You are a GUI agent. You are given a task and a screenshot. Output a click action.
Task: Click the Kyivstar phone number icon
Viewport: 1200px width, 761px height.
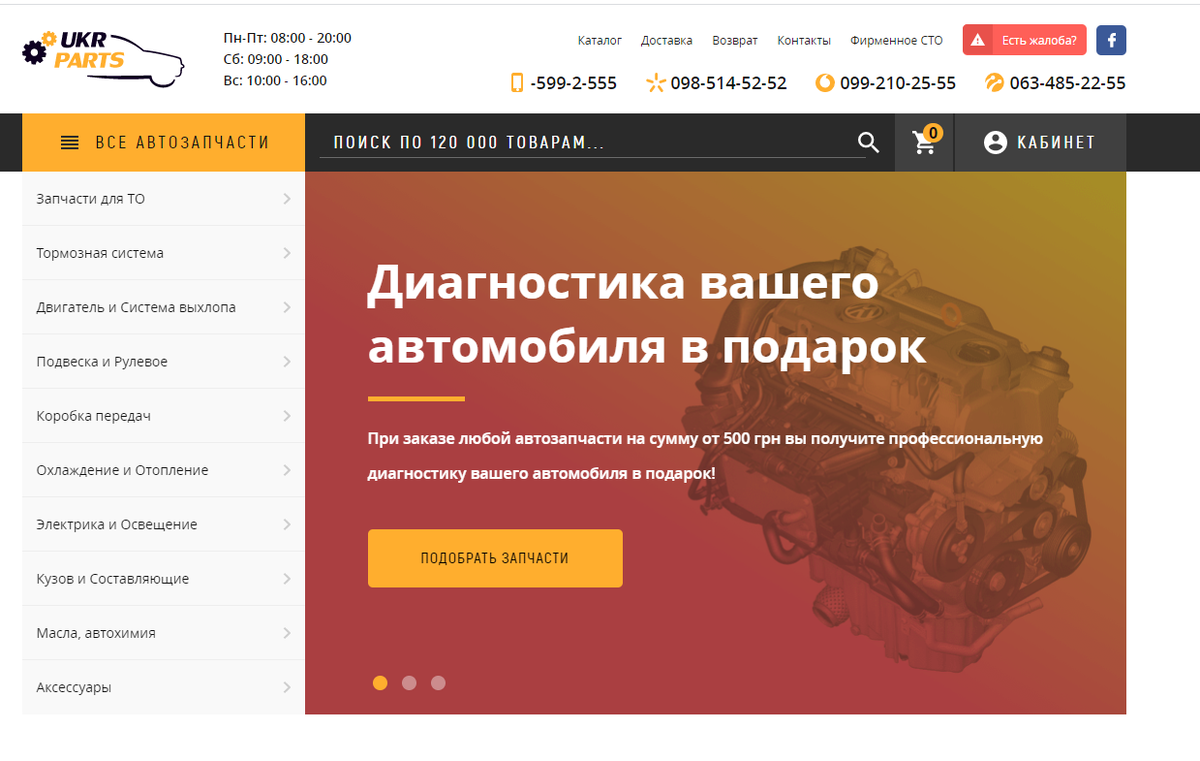click(x=655, y=83)
